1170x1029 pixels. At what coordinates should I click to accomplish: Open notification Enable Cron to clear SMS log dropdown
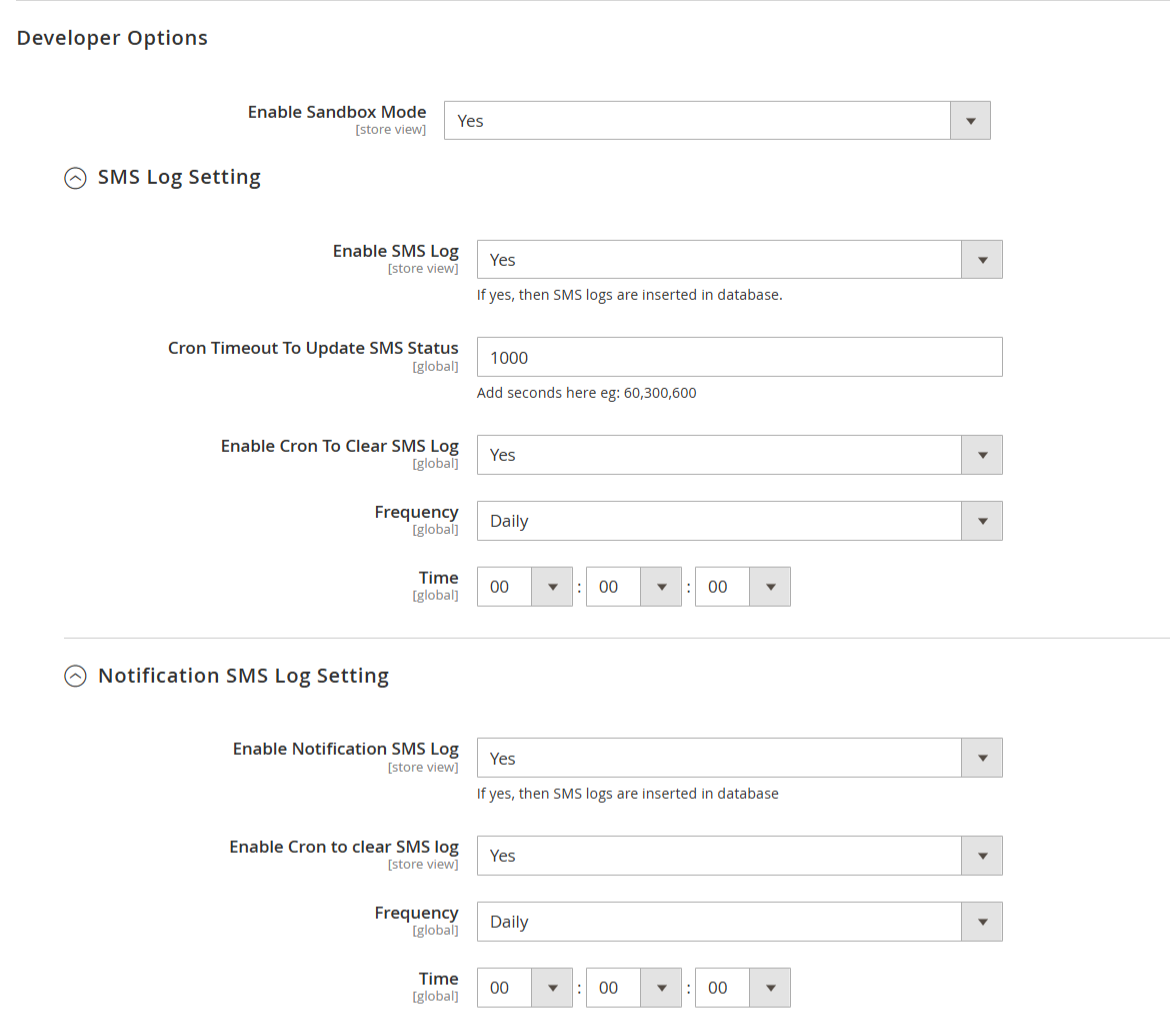739,856
